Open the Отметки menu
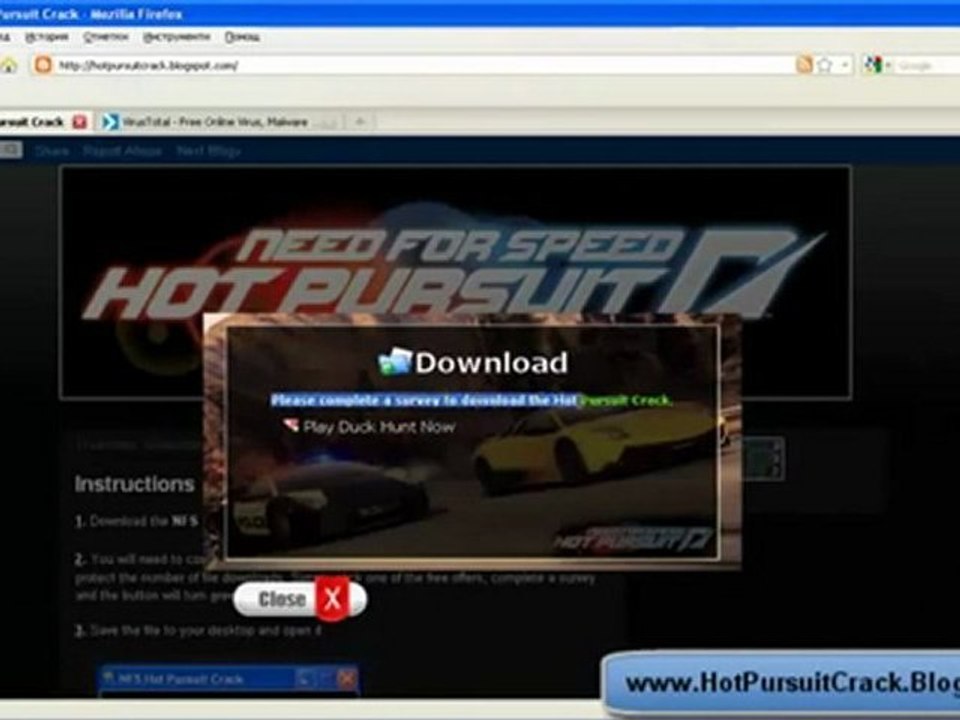The width and height of the screenshot is (960, 720). tap(106, 37)
